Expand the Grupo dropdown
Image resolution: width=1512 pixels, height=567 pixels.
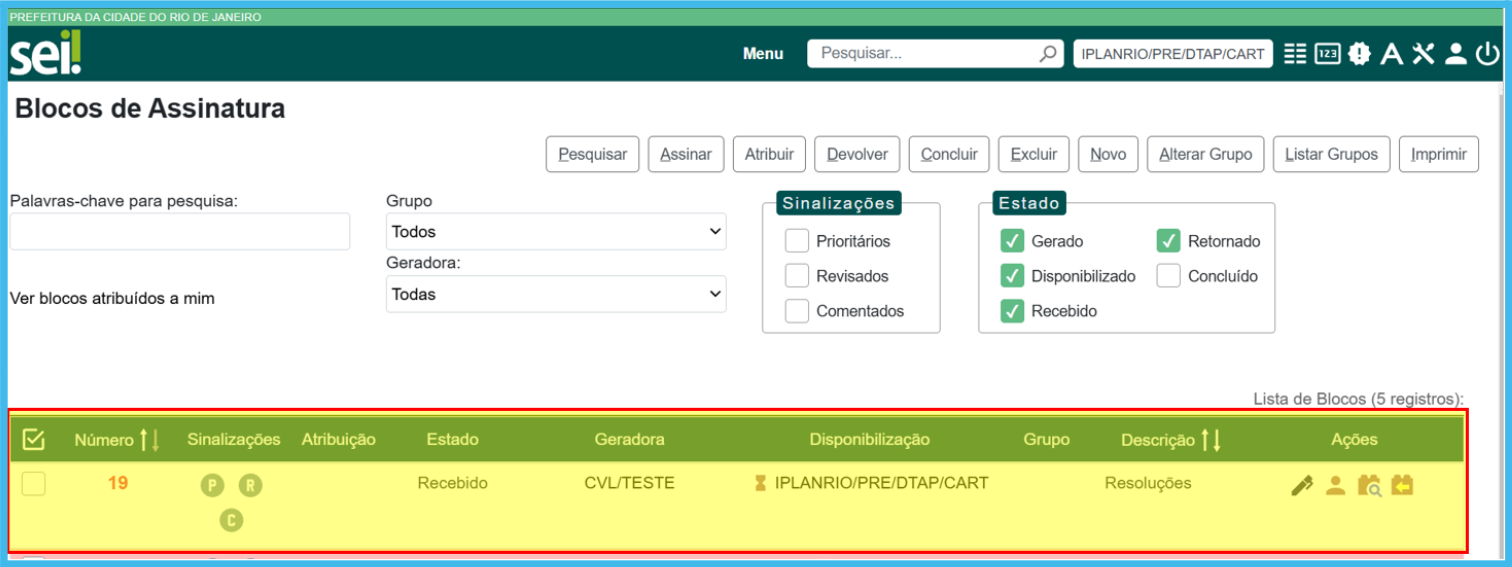point(556,231)
